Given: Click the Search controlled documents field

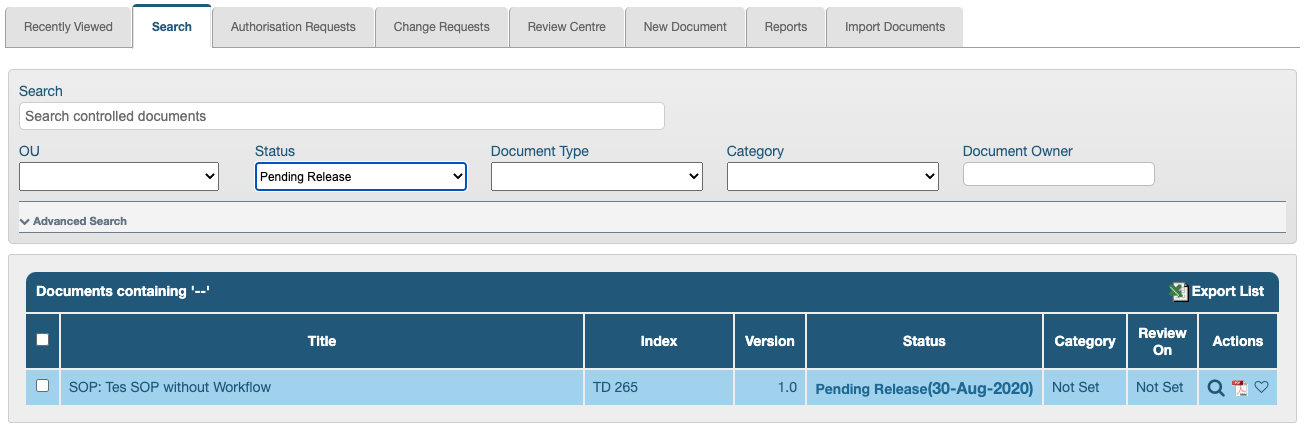Looking at the screenshot, I should point(341,116).
